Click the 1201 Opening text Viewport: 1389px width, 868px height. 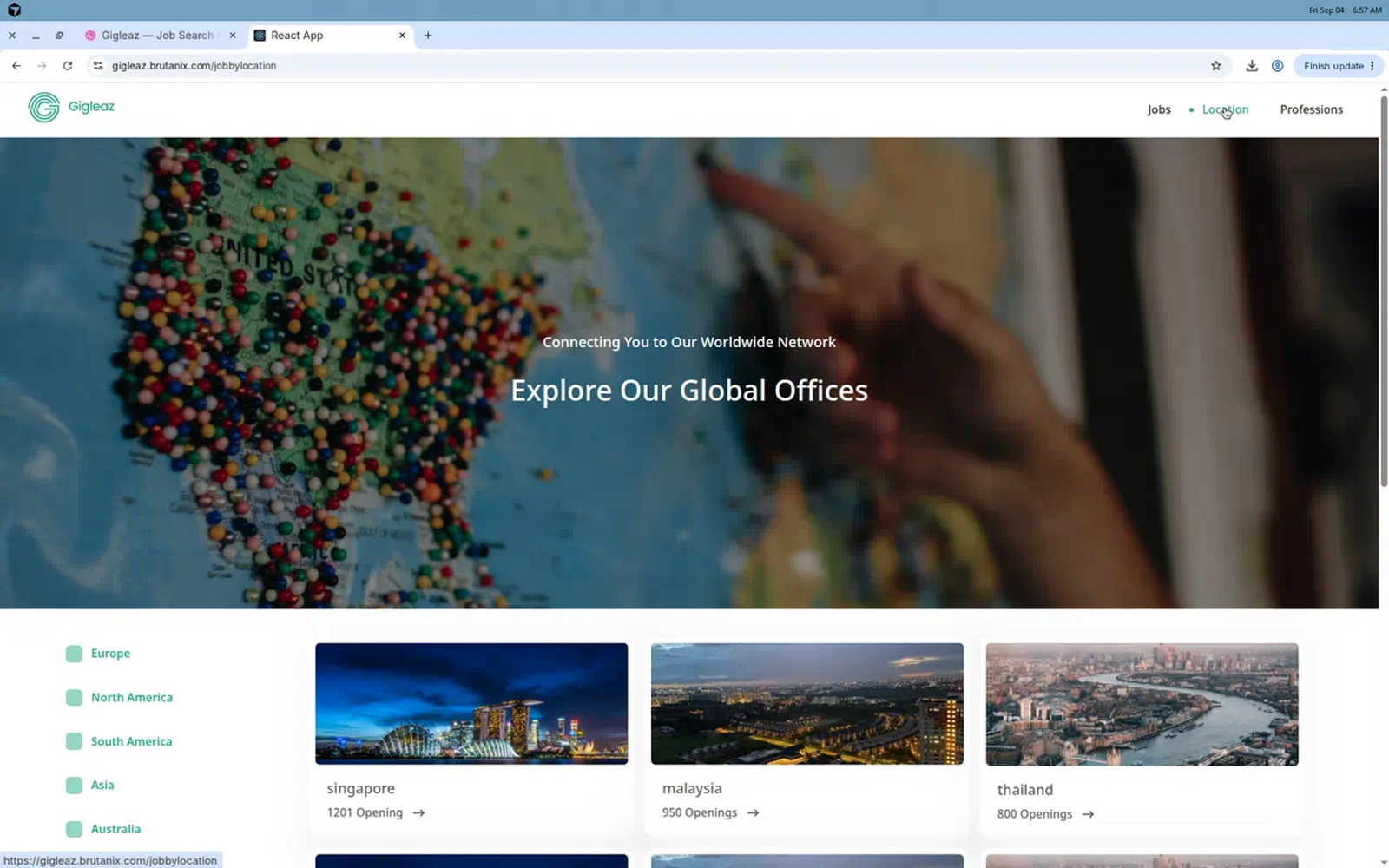365,813
